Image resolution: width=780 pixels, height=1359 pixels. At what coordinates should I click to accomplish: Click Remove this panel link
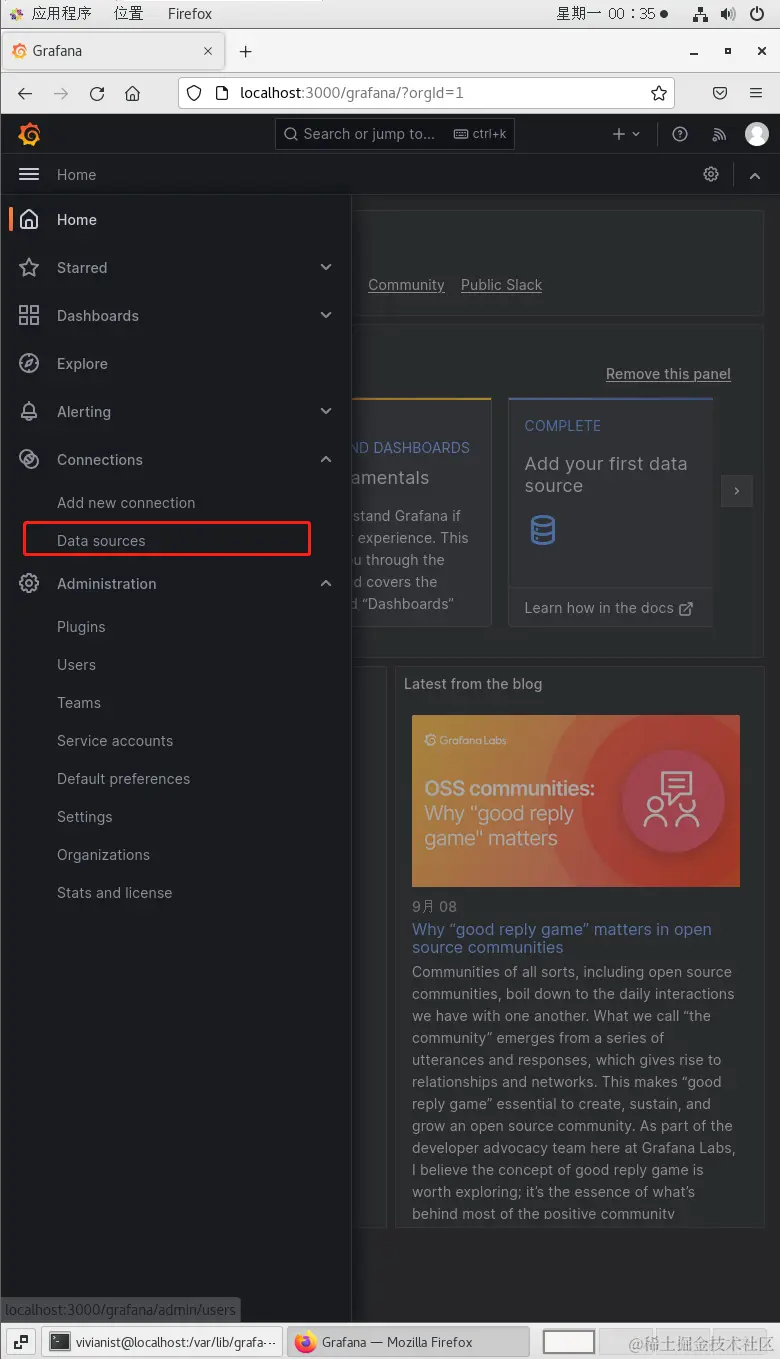[x=668, y=374]
